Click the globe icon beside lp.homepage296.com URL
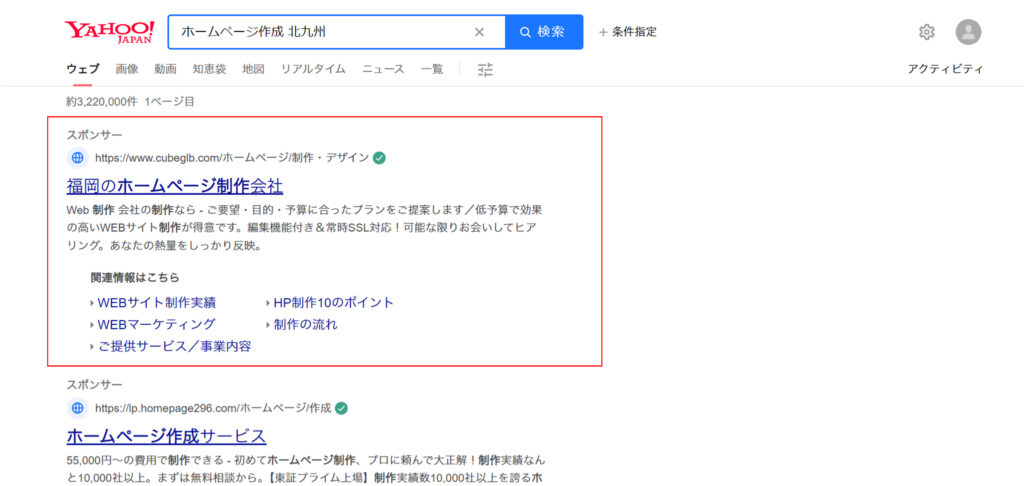 (x=78, y=408)
